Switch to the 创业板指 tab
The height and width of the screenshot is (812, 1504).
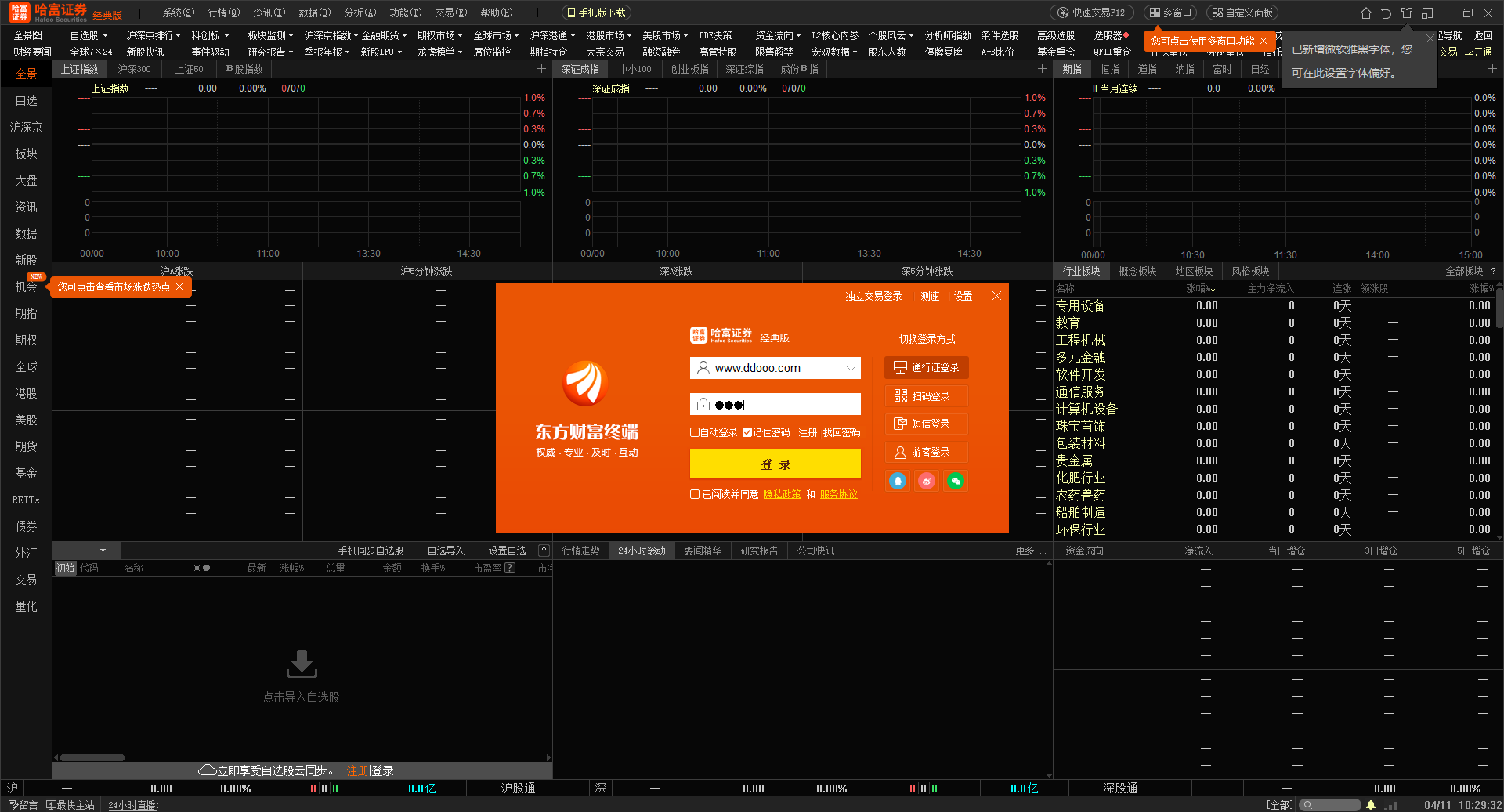point(690,70)
